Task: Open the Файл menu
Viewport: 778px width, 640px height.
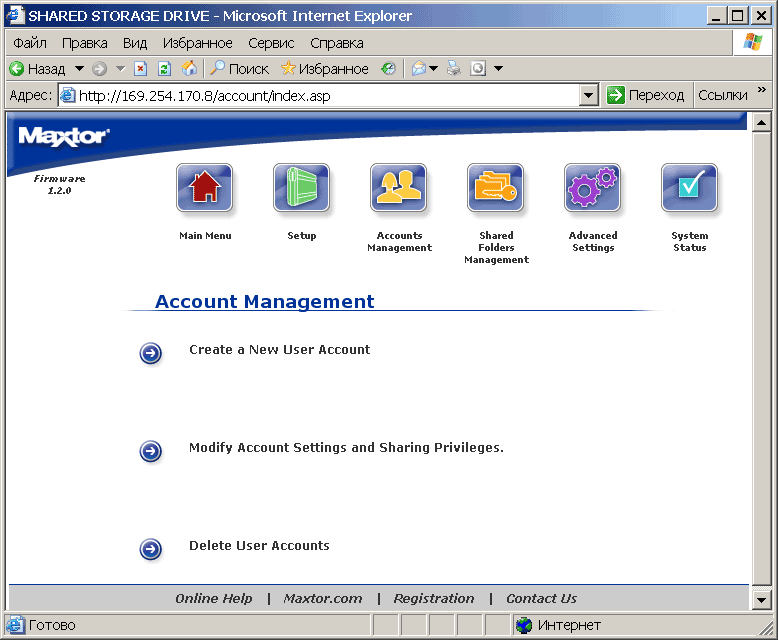Action: click(30, 43)
